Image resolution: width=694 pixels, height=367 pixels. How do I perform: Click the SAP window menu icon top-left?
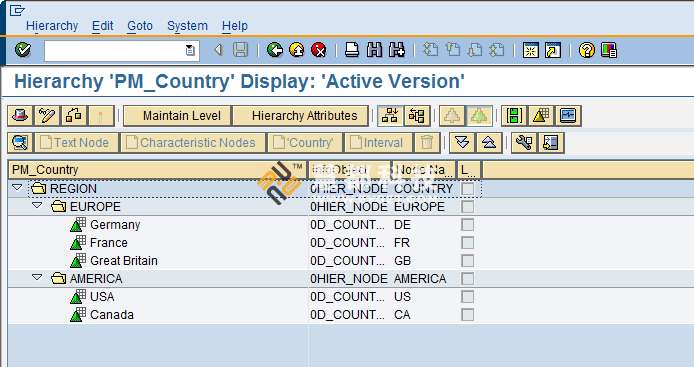point(17,10)
